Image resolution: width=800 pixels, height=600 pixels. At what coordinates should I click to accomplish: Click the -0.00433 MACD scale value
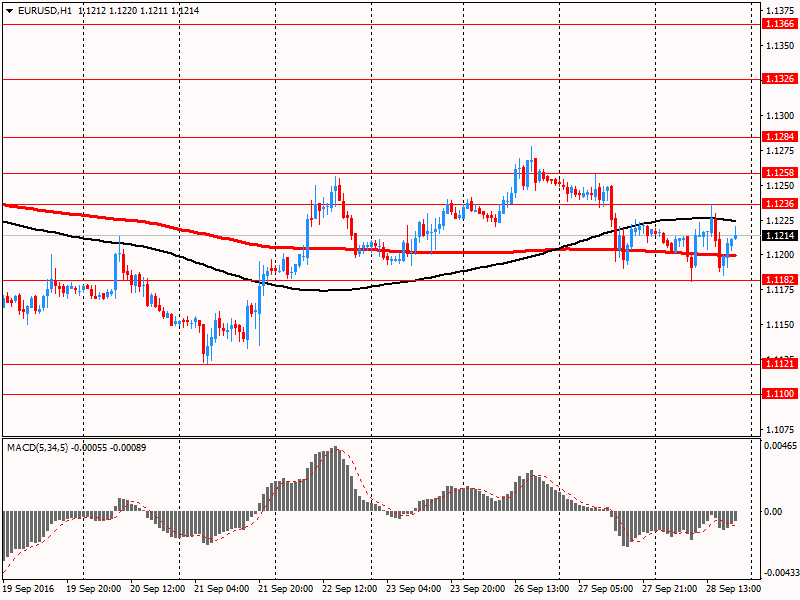point(781,573)
